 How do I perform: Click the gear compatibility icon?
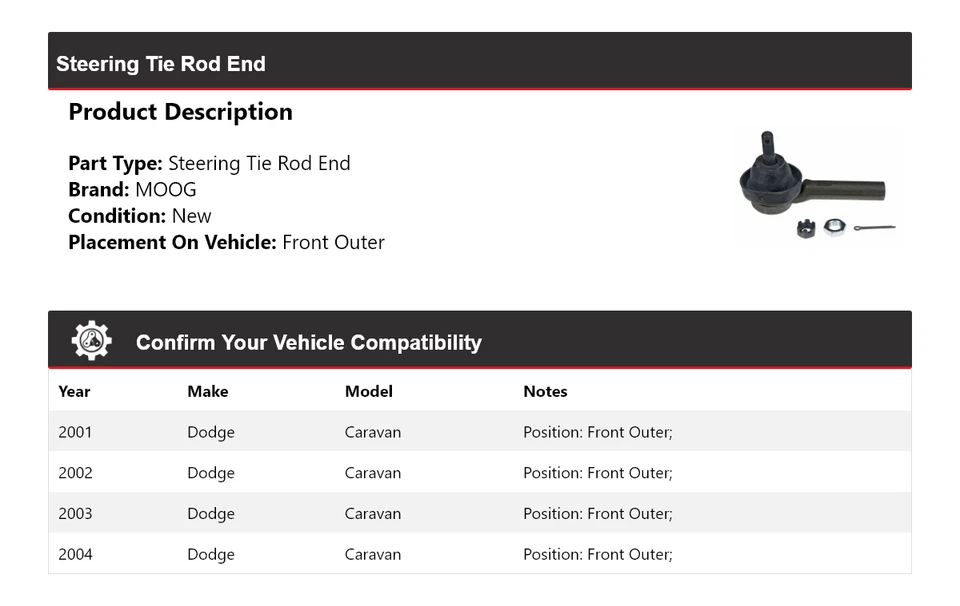91,341
